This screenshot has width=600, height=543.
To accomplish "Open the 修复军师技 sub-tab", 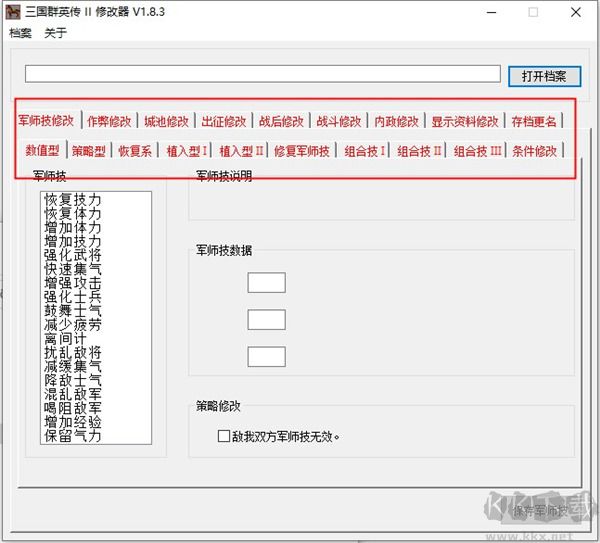I will coord(301,151).
